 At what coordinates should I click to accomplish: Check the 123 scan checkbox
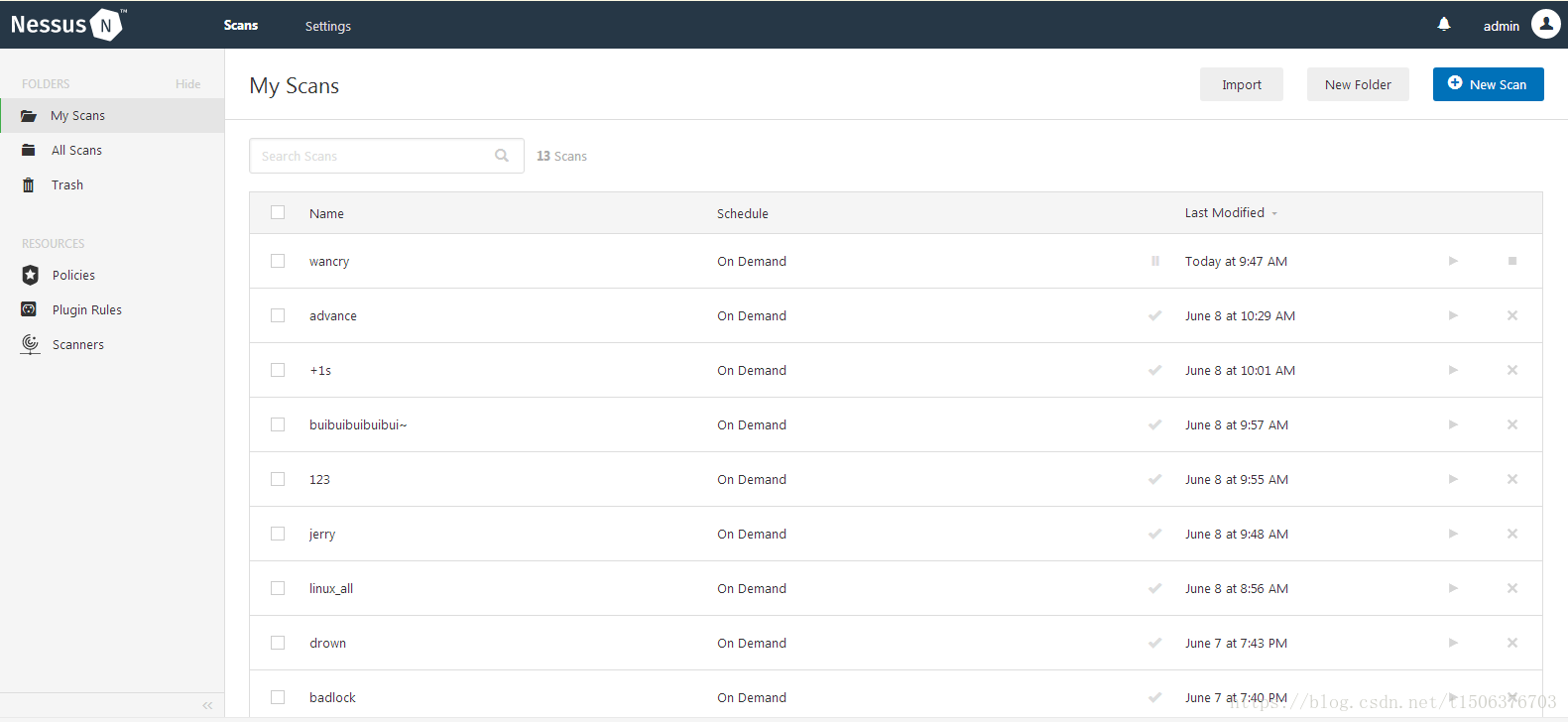pyautogui.click(x=278, y=479)
